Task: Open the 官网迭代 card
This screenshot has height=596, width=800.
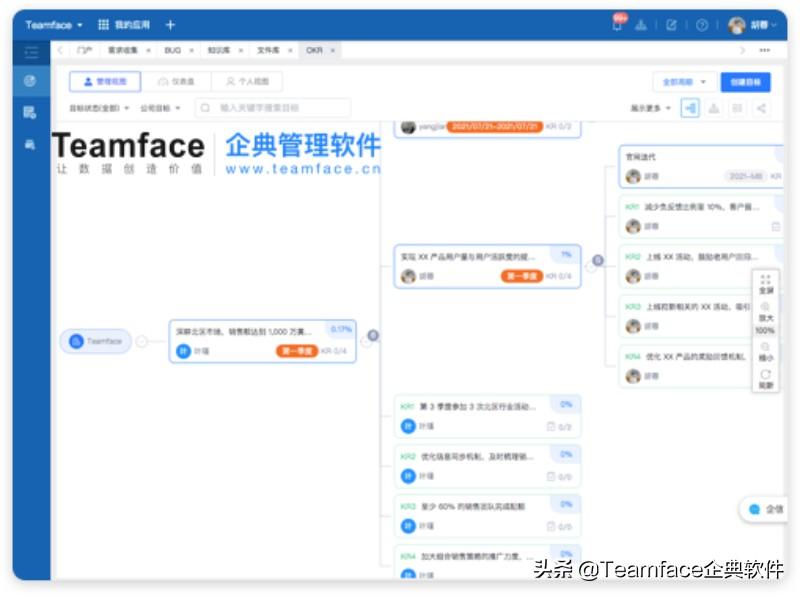Action: tap(701, 166)
